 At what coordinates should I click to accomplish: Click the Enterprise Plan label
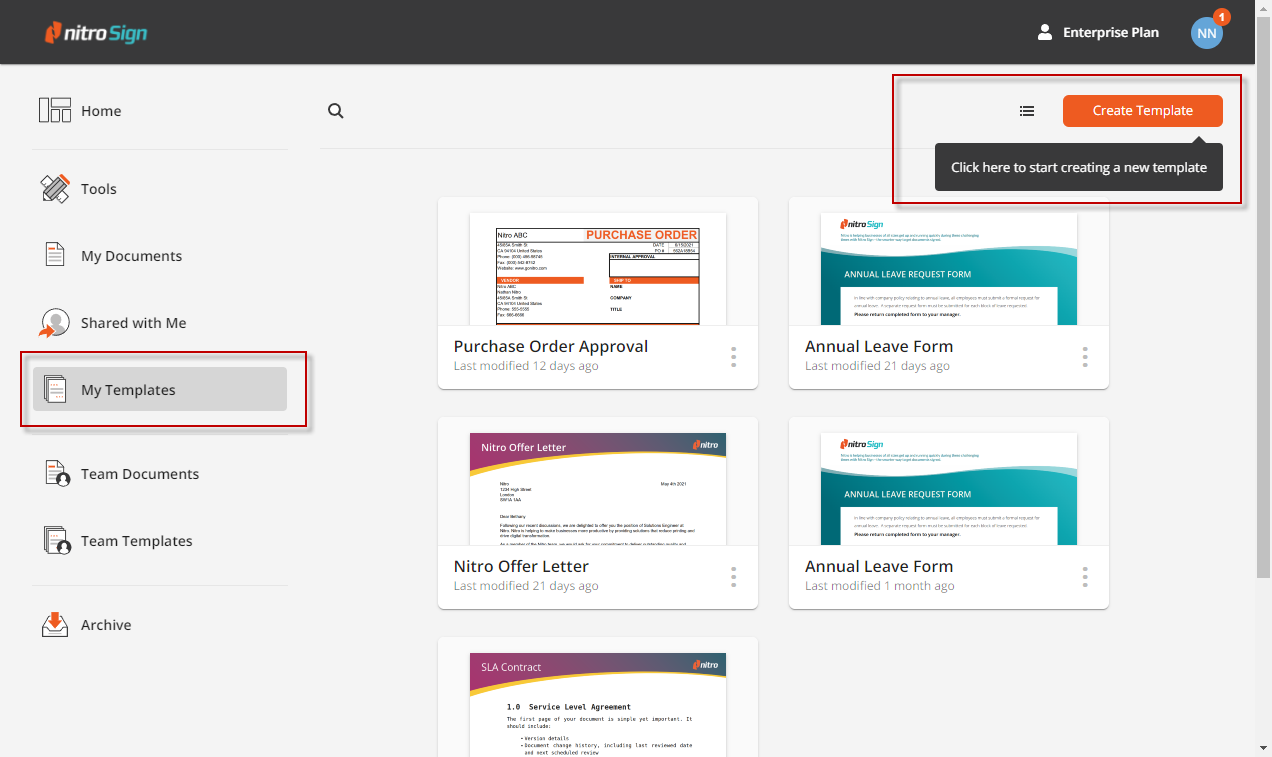click(x=1110, y=32)
